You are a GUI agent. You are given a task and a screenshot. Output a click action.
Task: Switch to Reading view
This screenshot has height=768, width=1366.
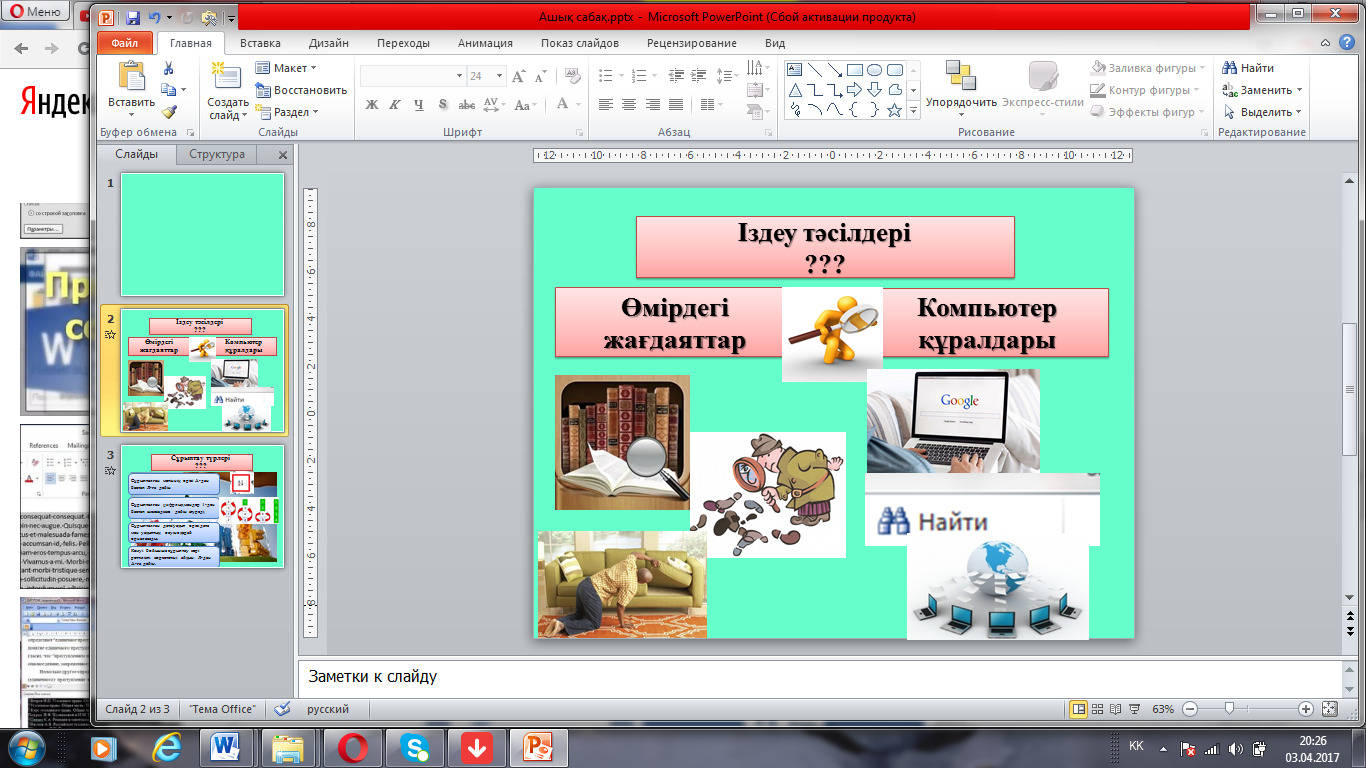(1115, 708)
